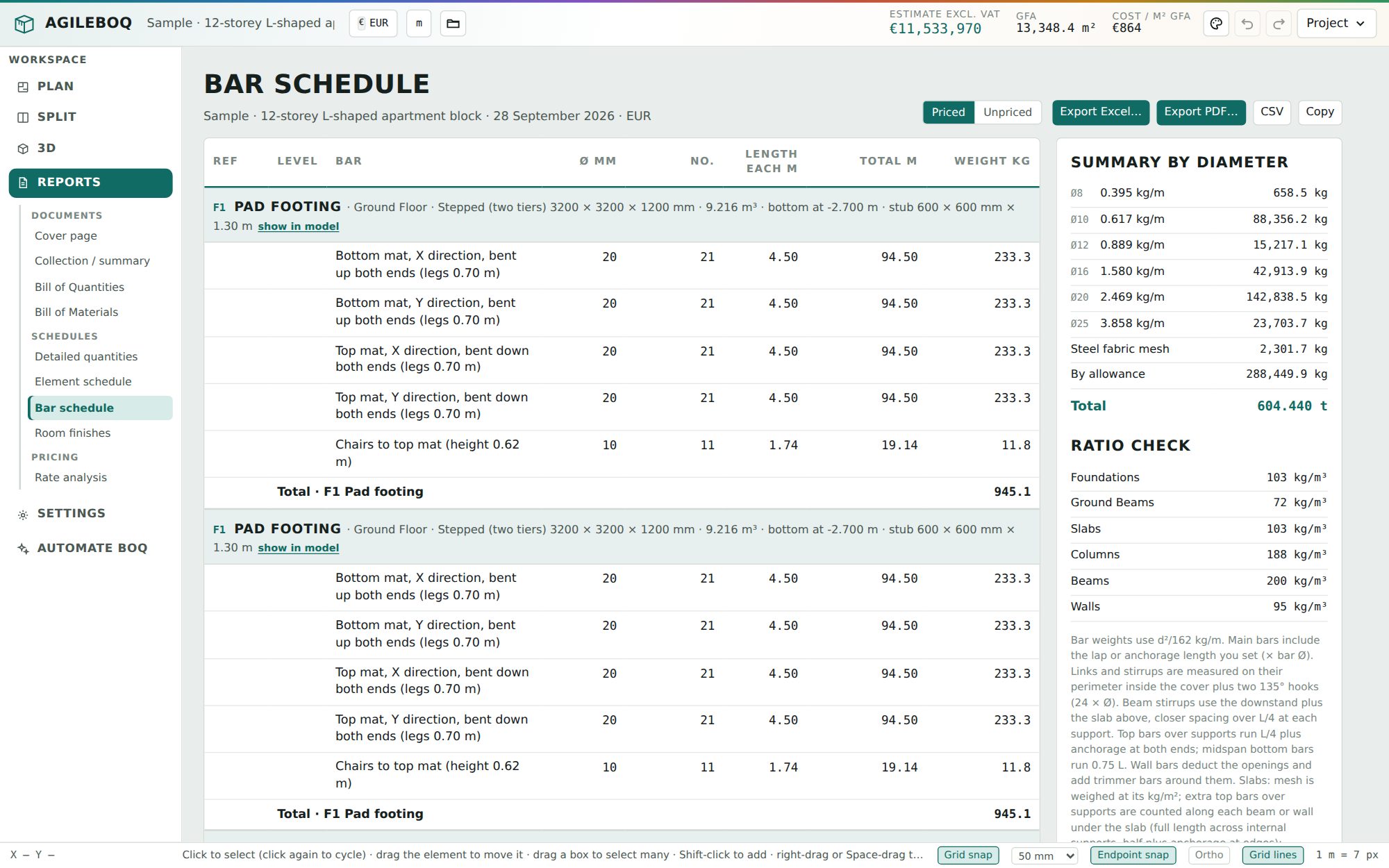Screen dimensions: 1389x868
Task: Click the 3D cube icon in sidebar
Action: pos(23,149)
